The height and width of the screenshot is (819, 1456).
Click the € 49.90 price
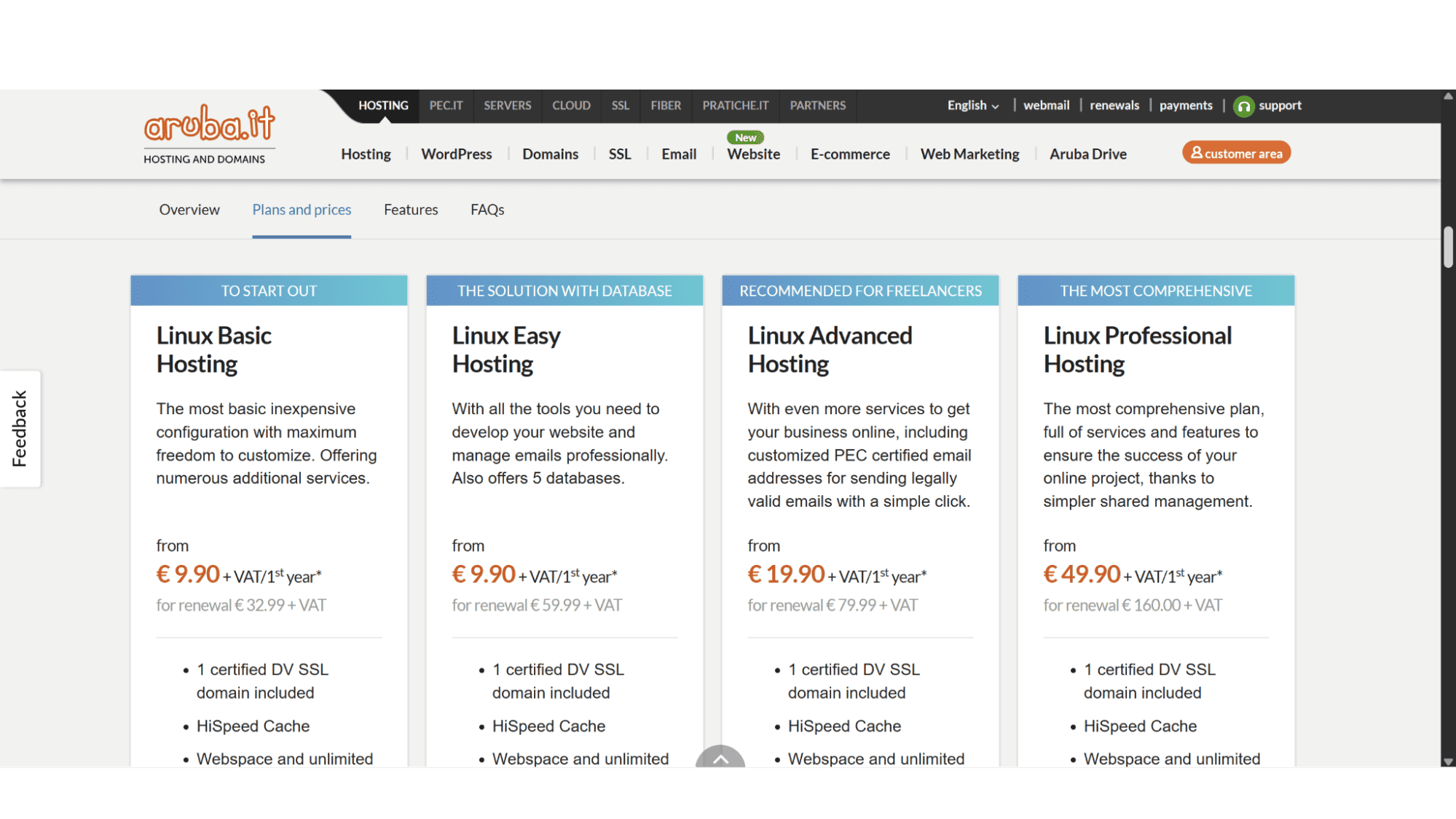(1082, 574)
